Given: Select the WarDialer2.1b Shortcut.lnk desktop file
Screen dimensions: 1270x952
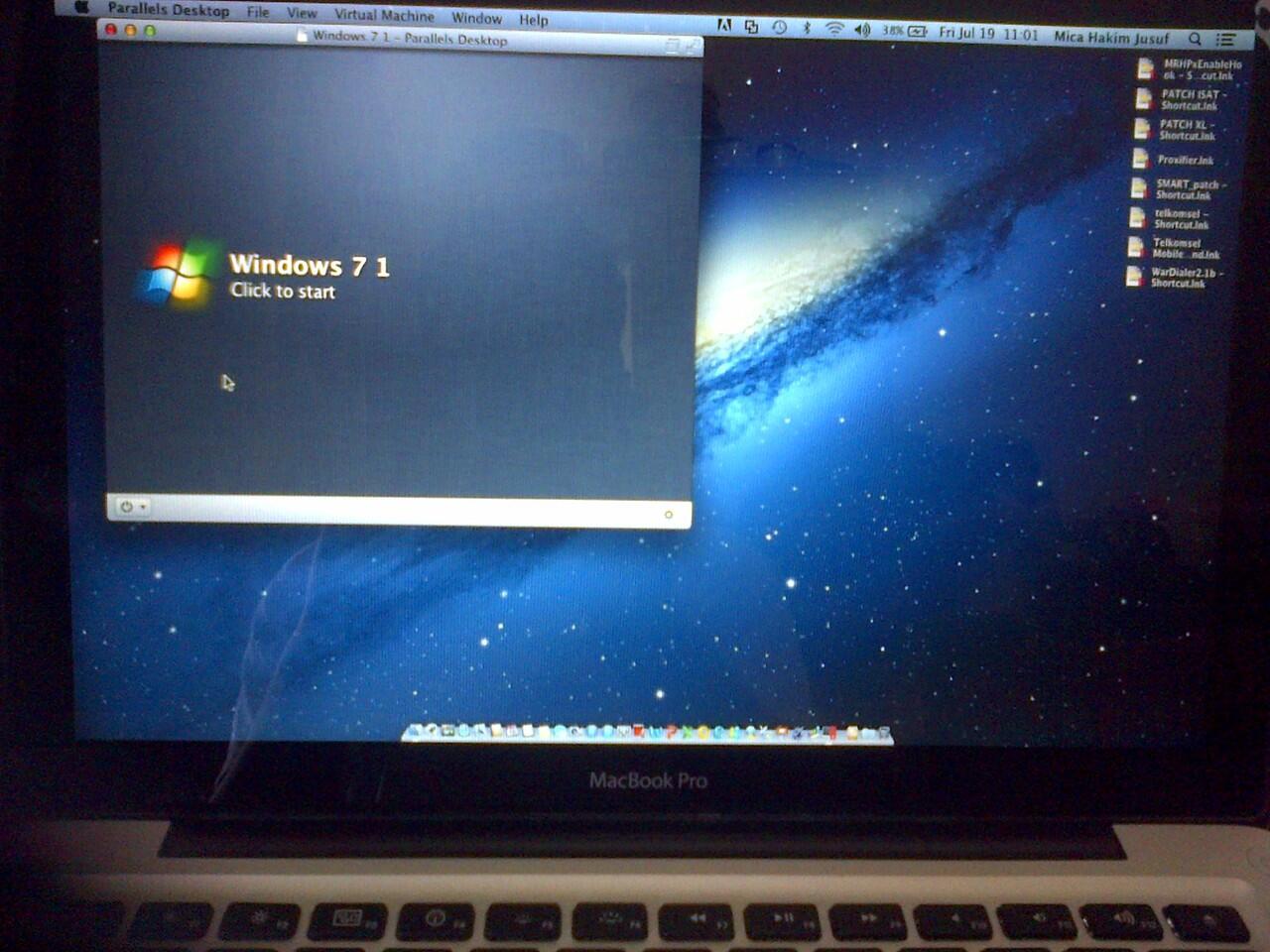Looking at the screenshot, I should coord(1175,277).
